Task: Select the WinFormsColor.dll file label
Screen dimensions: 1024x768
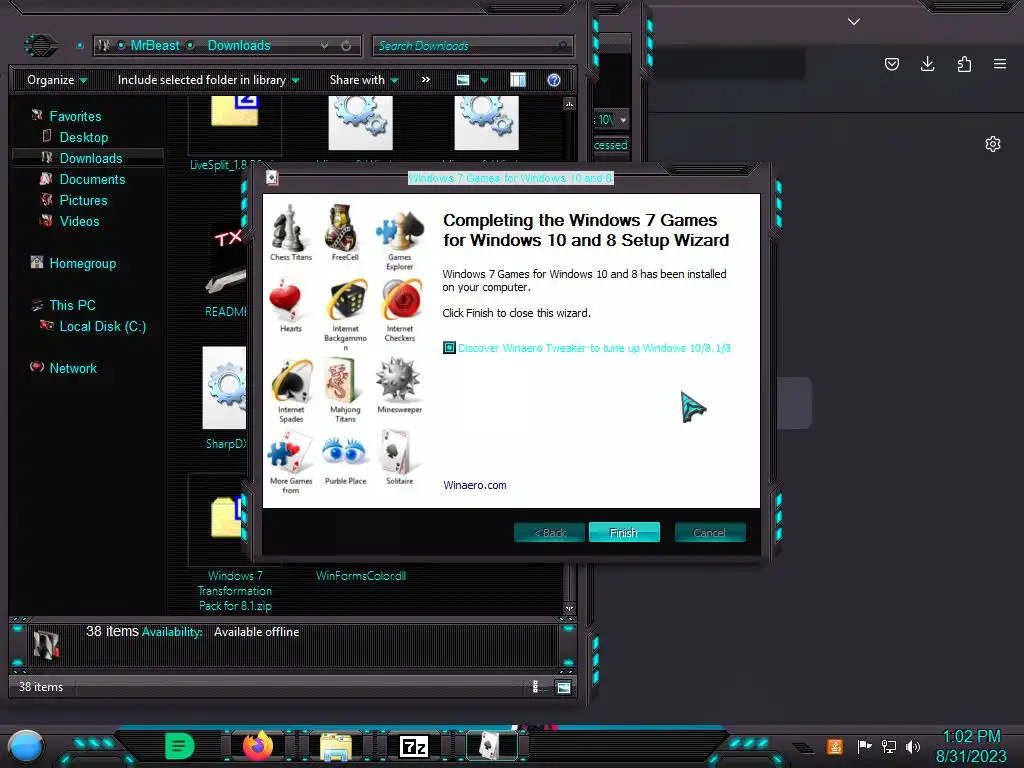Action: click(361, 575)
